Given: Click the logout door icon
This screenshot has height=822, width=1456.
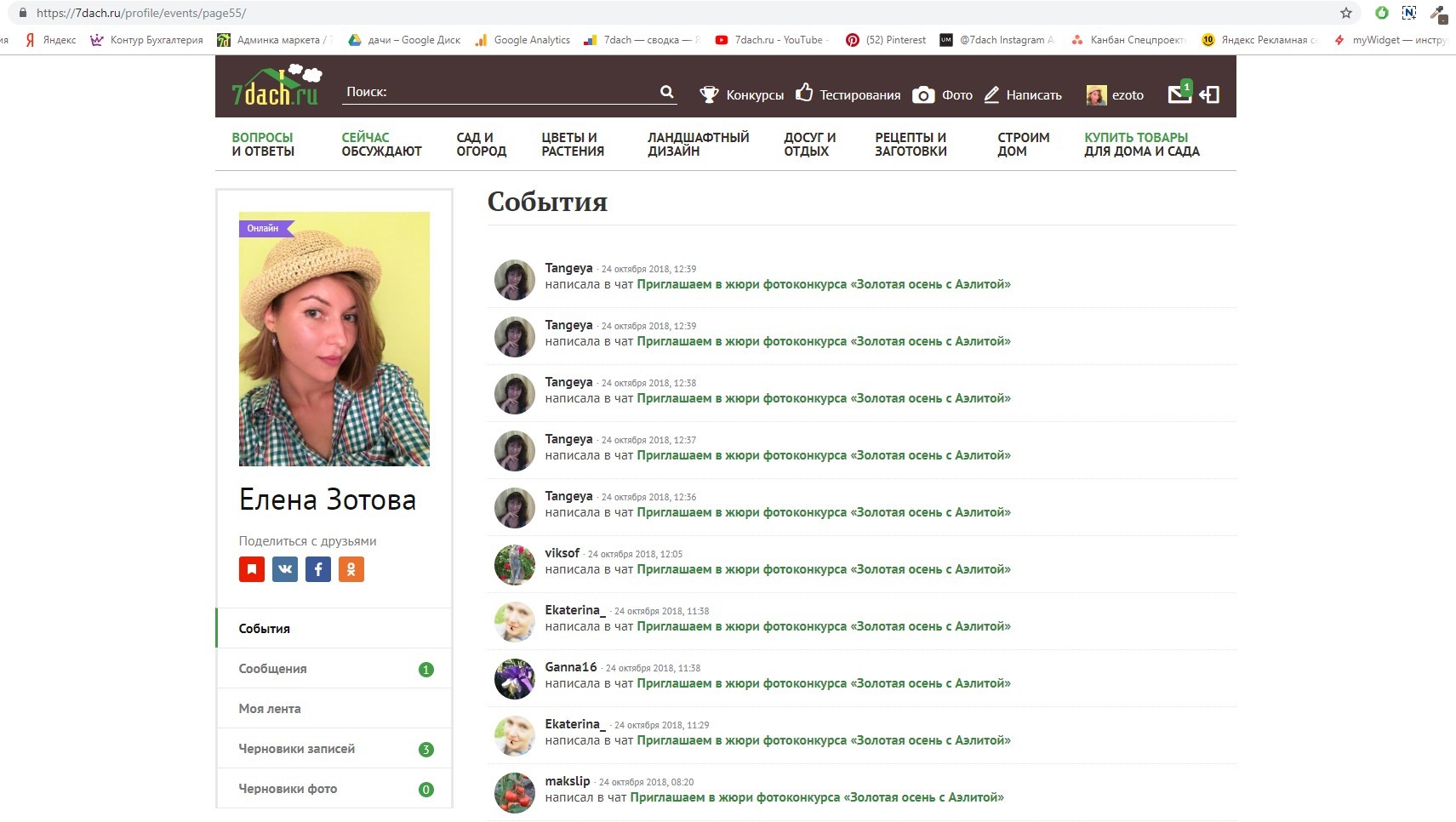Looking at the screenshot, I should tap(1209, 94).
